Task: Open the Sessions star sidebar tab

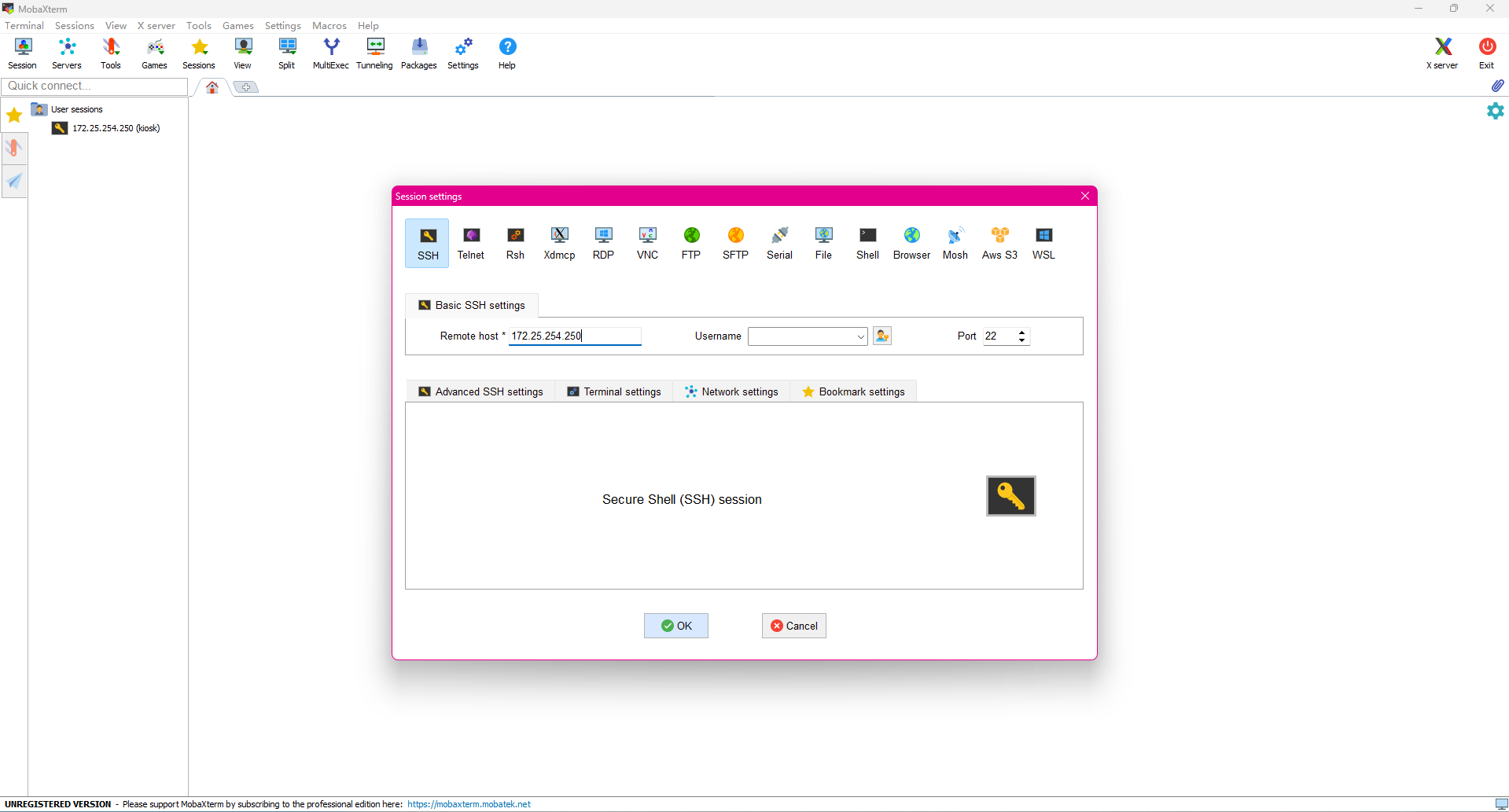Action: tap(14, 116)
